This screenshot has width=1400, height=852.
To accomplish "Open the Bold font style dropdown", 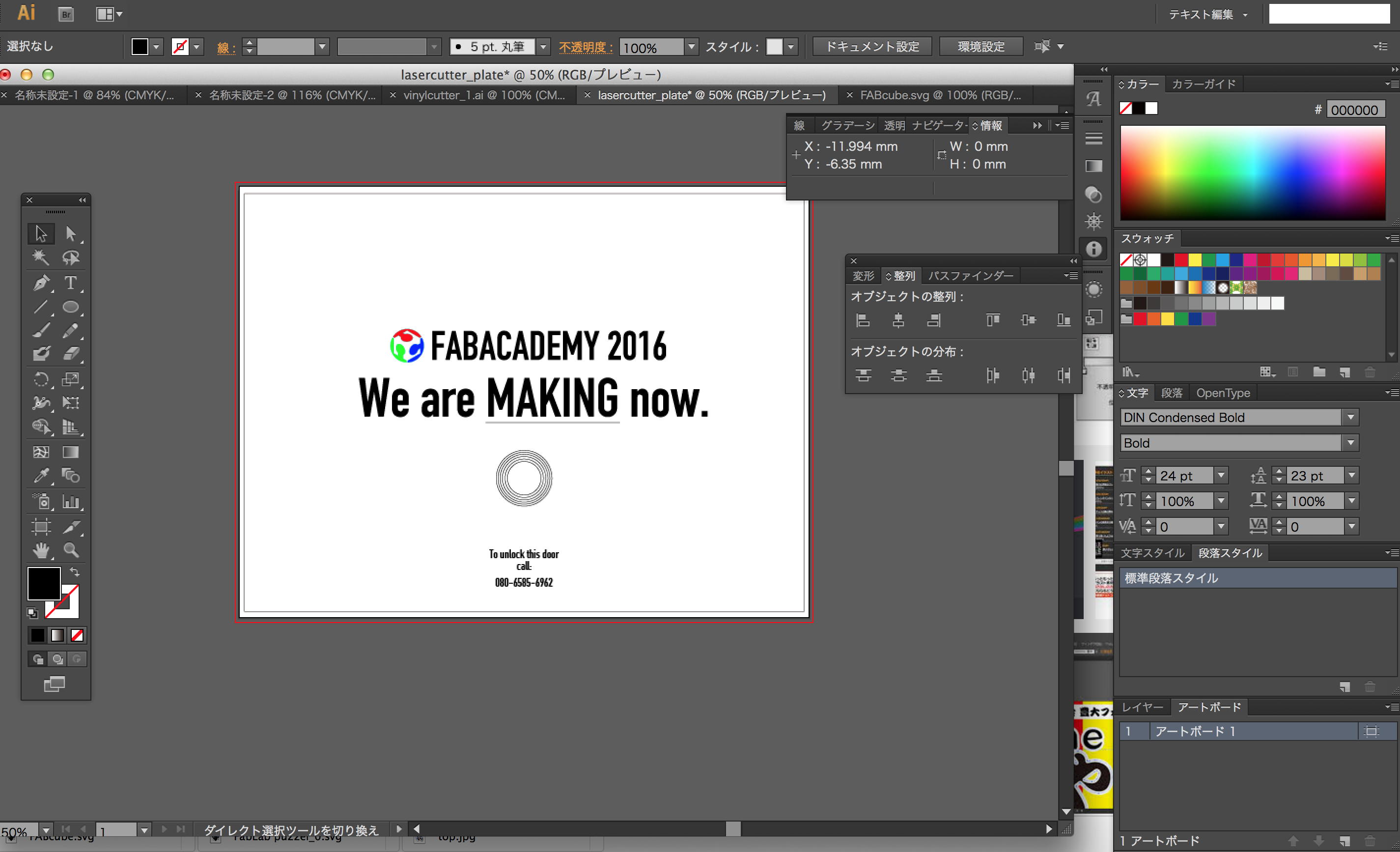I will pyautogui.click(x=1350, y=443).
